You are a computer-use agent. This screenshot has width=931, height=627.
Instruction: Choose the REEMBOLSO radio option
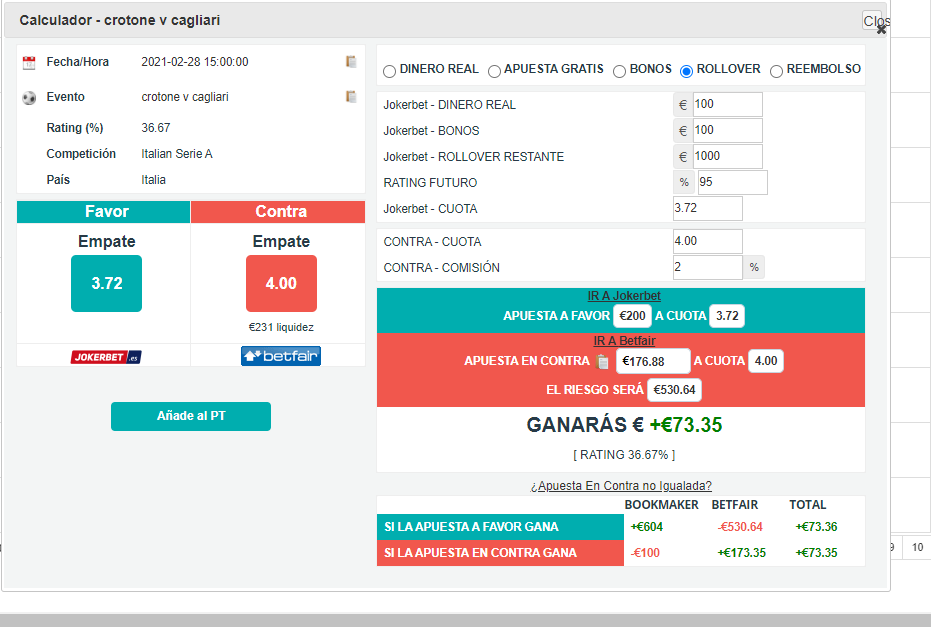(x=776, y=71)
